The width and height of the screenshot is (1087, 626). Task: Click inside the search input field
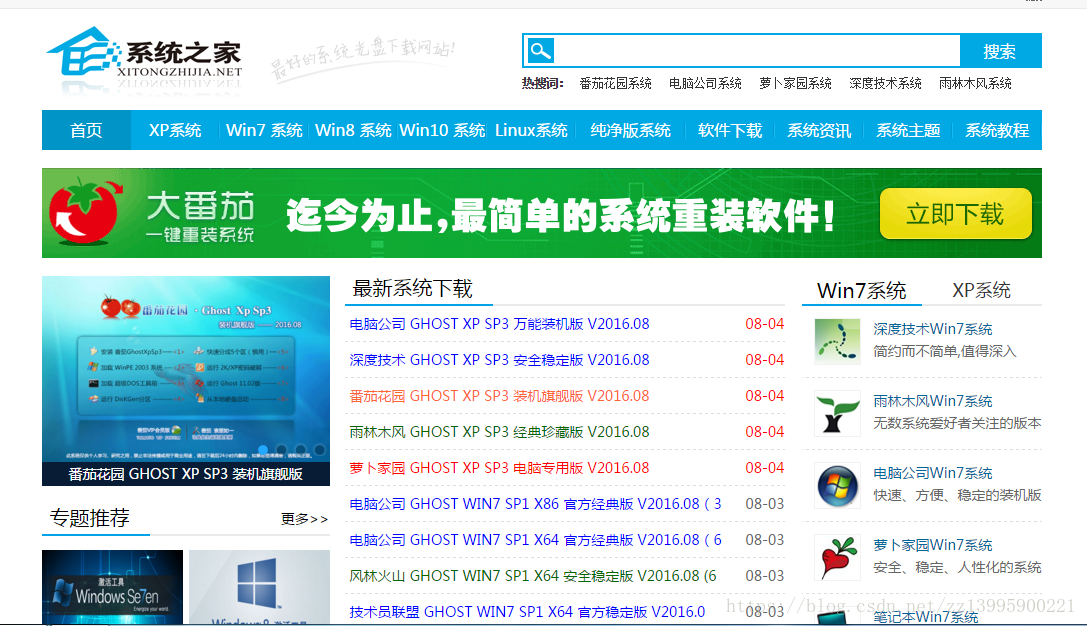pos(757,51)
